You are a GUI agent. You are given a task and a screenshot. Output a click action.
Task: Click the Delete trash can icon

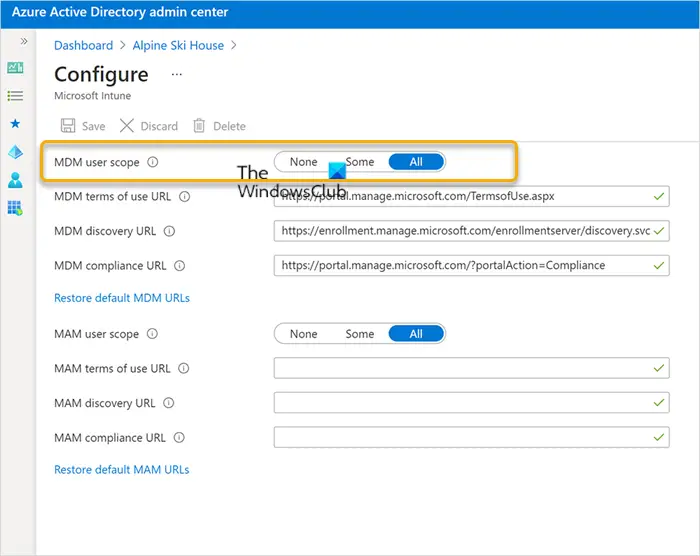point(199,125)
